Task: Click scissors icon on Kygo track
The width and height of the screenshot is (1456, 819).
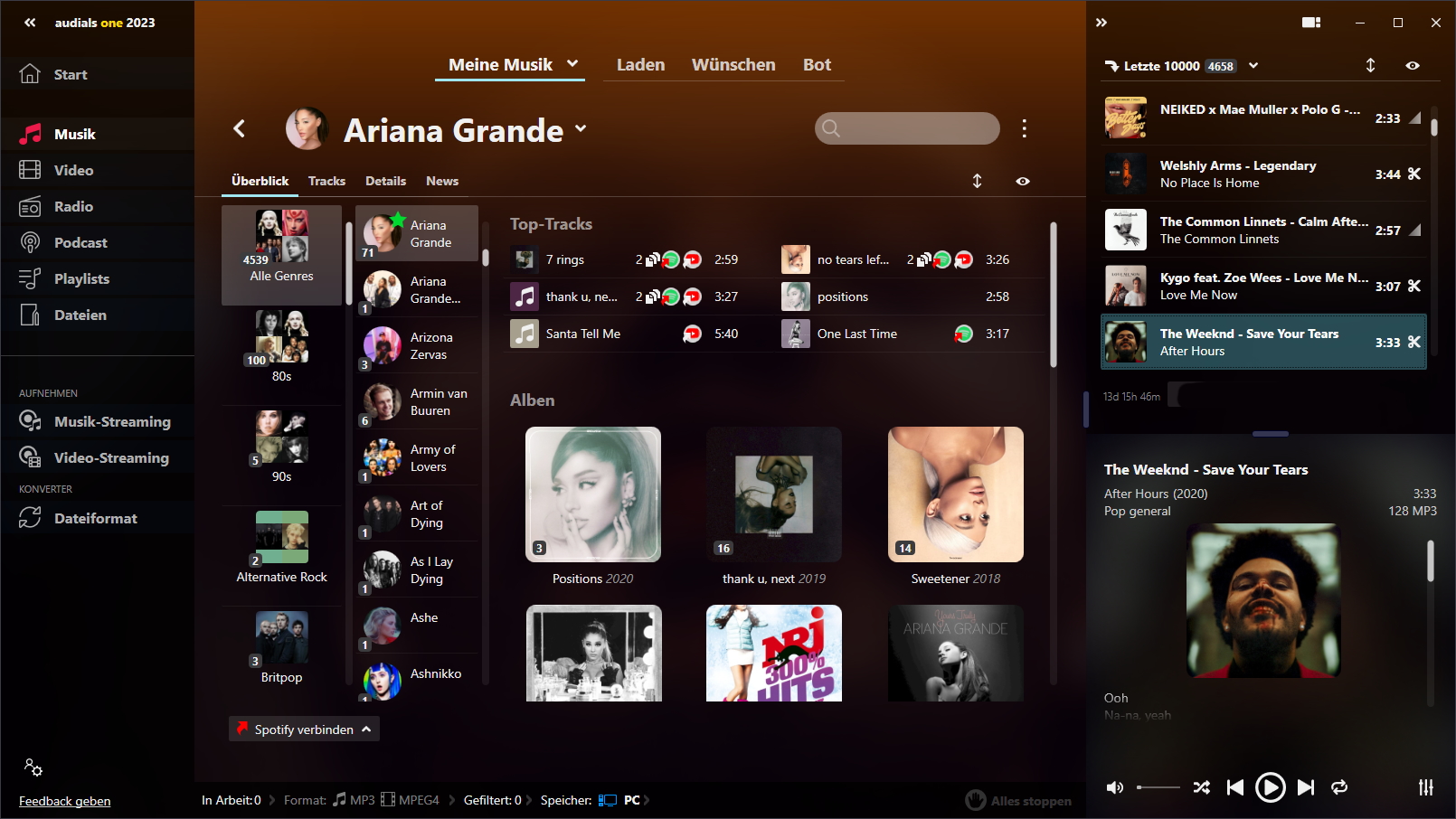Action: [1414, 286]
